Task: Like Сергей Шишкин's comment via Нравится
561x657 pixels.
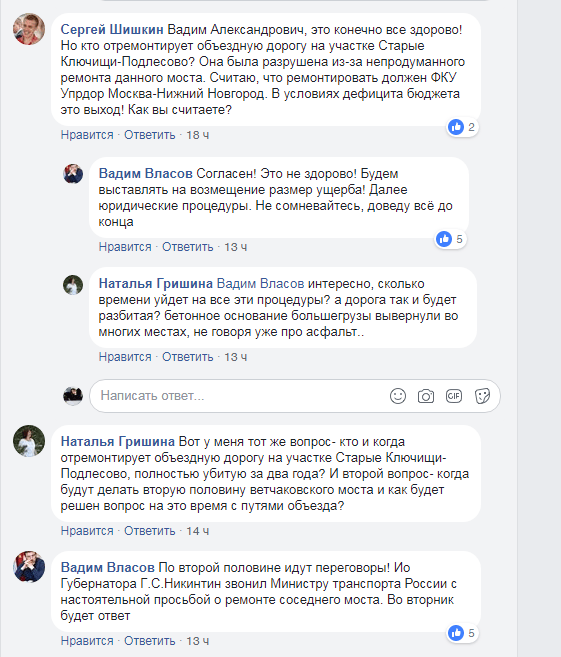Action: 87,135
